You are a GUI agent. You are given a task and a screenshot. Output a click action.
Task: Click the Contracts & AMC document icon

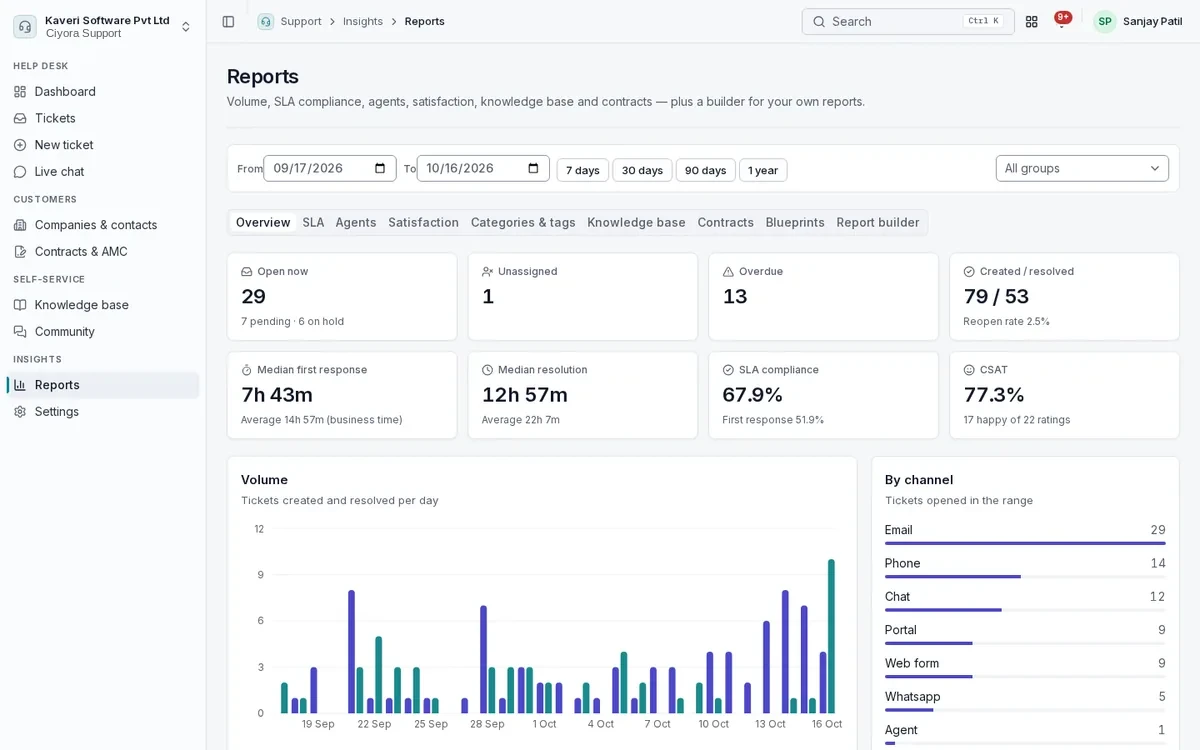20,251
